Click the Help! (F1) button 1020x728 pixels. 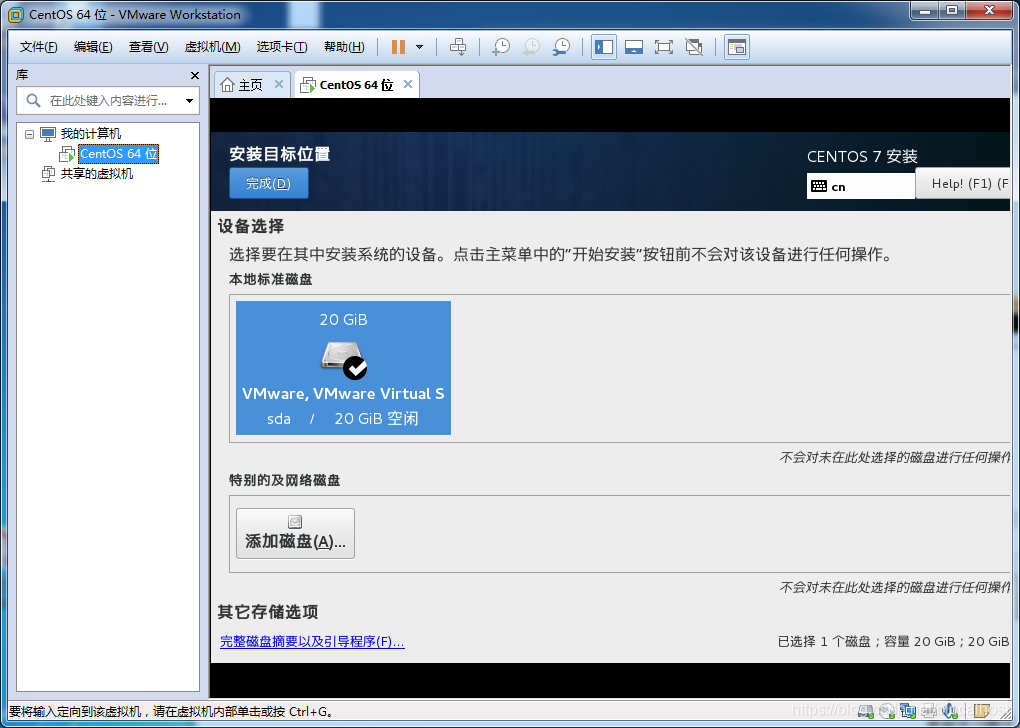(965, 183)
